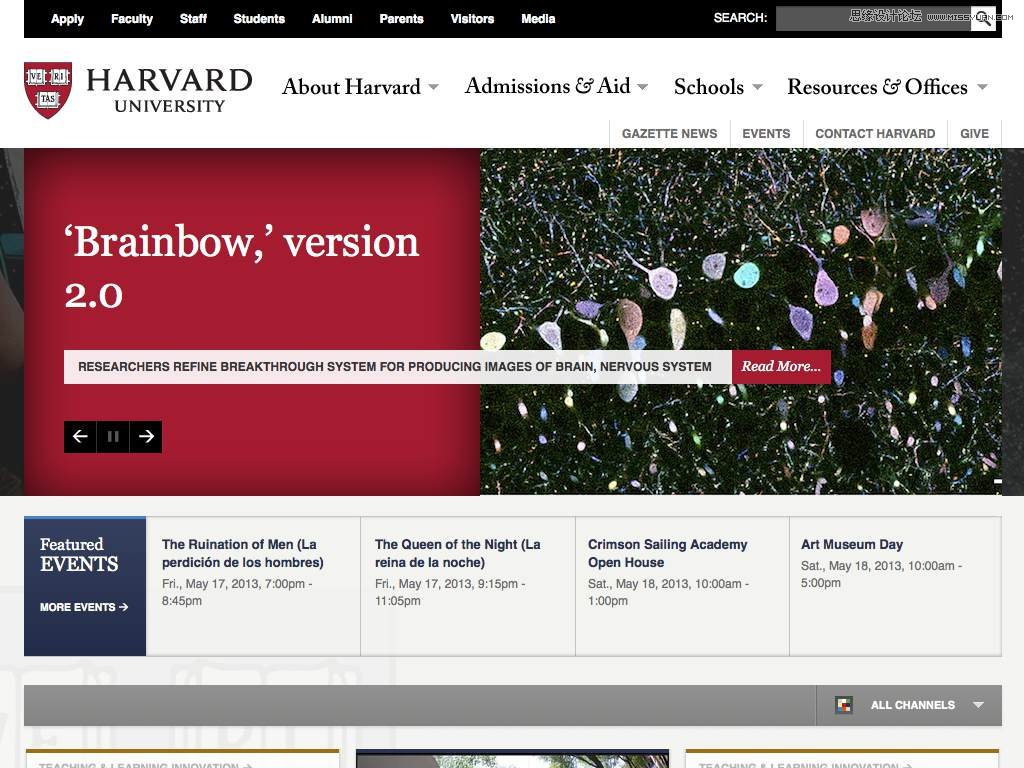Open the Students link
This screenshot has height=768, width=1024.
click(259, 19)
